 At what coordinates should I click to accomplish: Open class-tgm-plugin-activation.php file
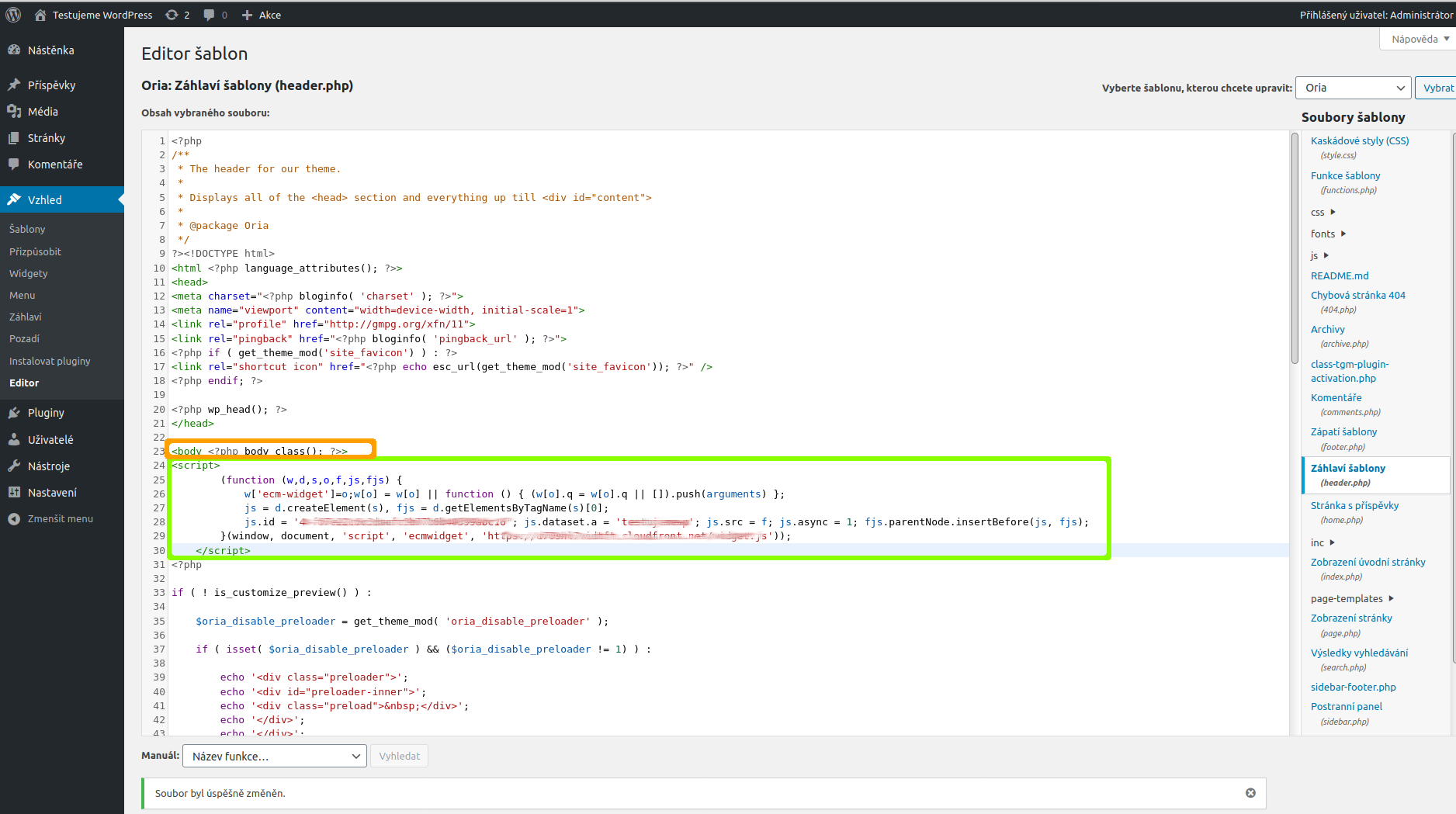[1350, 371]
